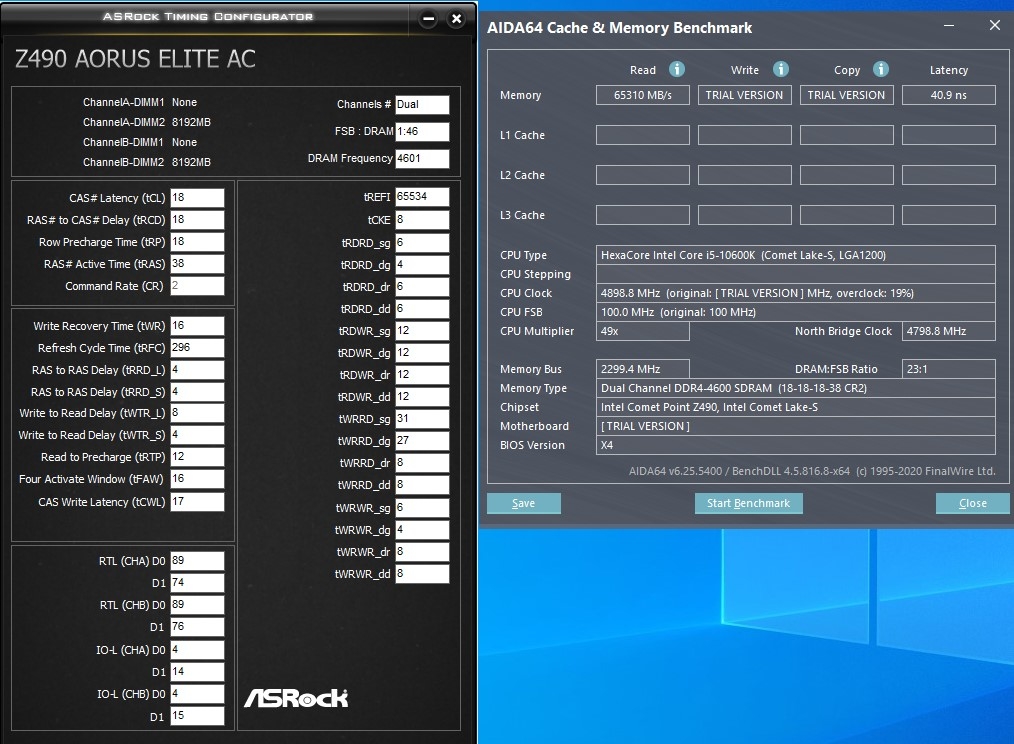Click the IO-L (CHA) D0 field
Screen dimensions: 1014x744
(x=197, y=650)
